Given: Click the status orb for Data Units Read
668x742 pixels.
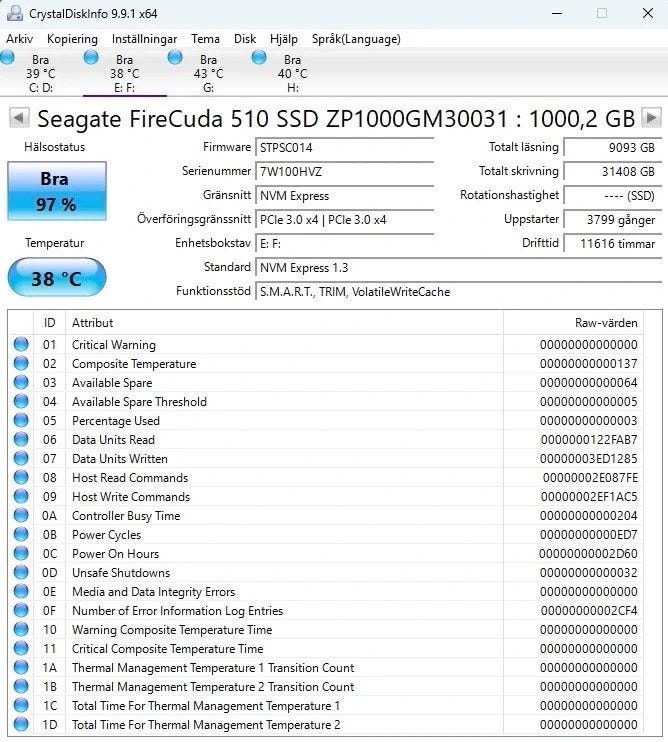Looking at the screenshot, I should (x=21, y=439).
